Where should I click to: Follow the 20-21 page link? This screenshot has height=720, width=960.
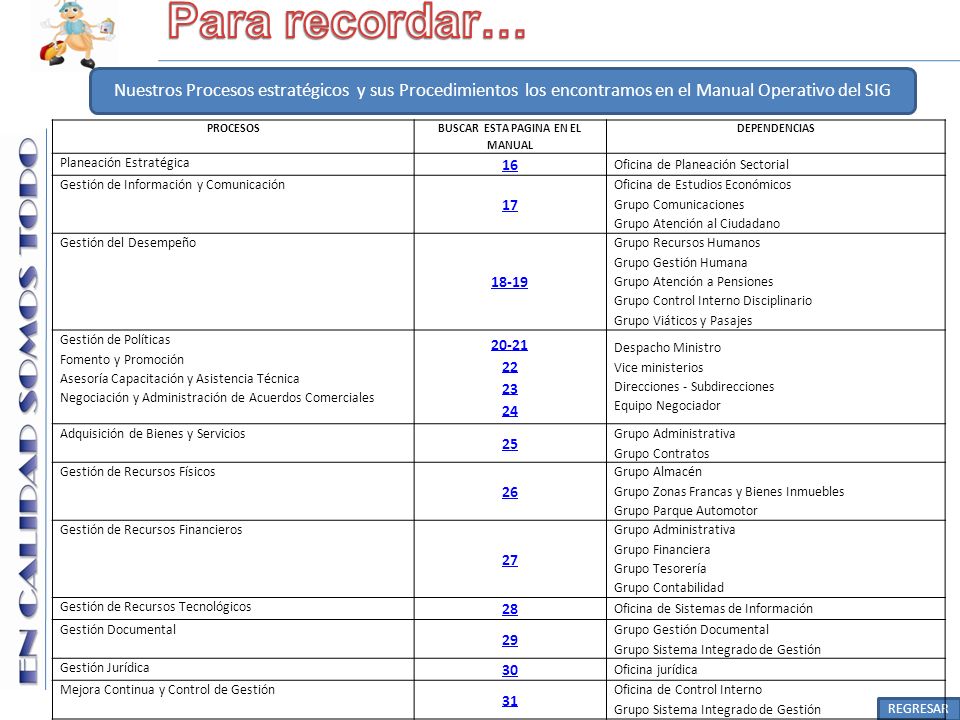(509, 345)
